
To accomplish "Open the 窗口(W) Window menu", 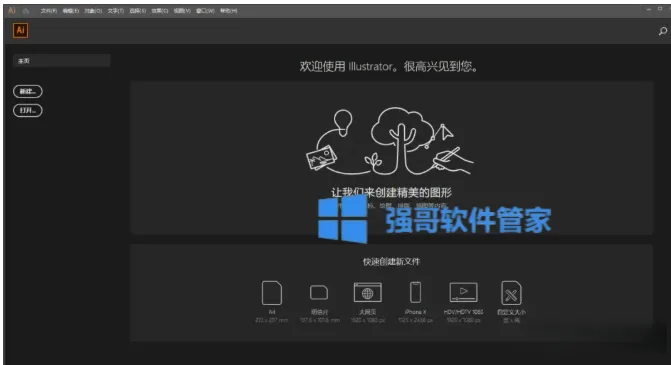I will pos(205,11).
